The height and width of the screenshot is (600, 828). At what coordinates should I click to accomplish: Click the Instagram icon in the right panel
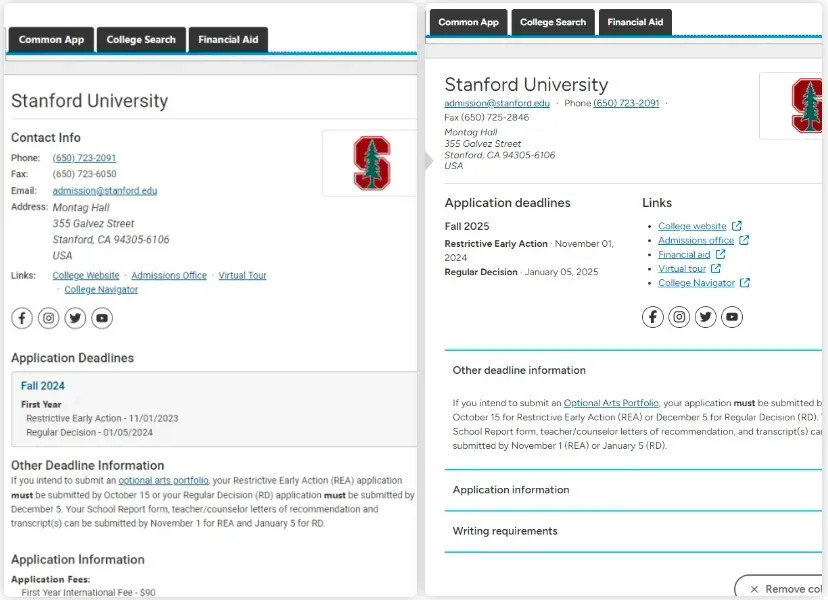point(679,317)
